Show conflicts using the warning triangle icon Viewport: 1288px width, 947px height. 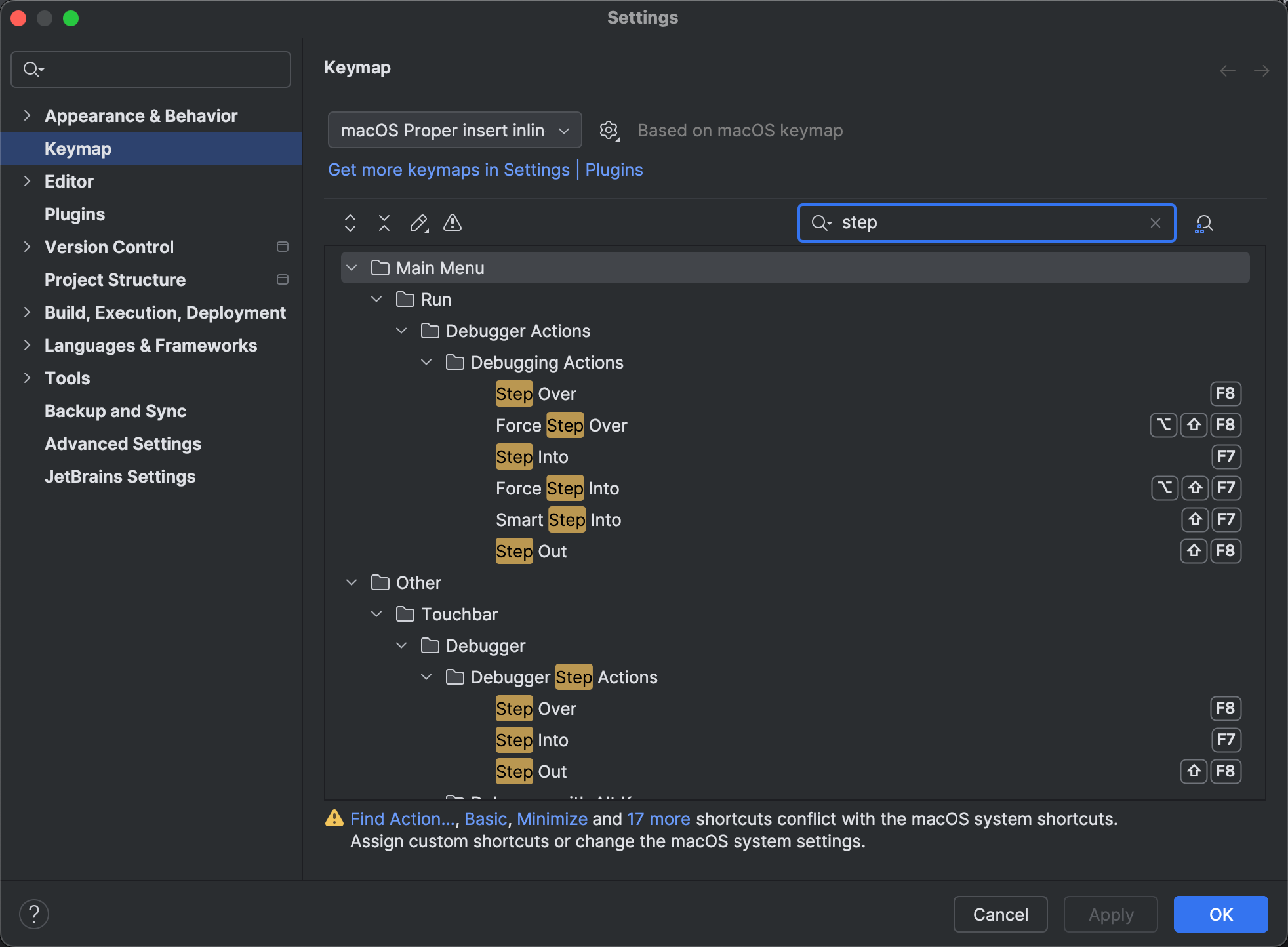(453, 223)
